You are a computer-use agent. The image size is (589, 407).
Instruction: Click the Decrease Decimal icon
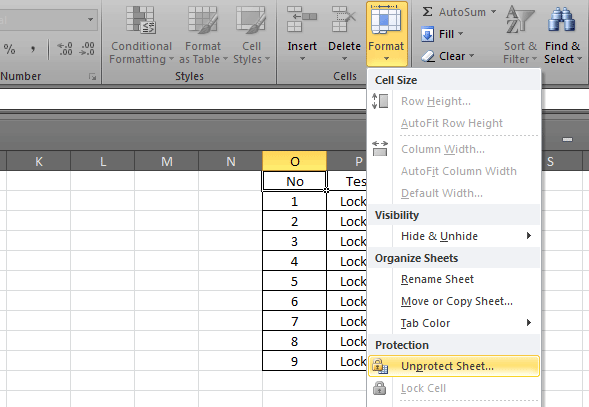point(87,49)
